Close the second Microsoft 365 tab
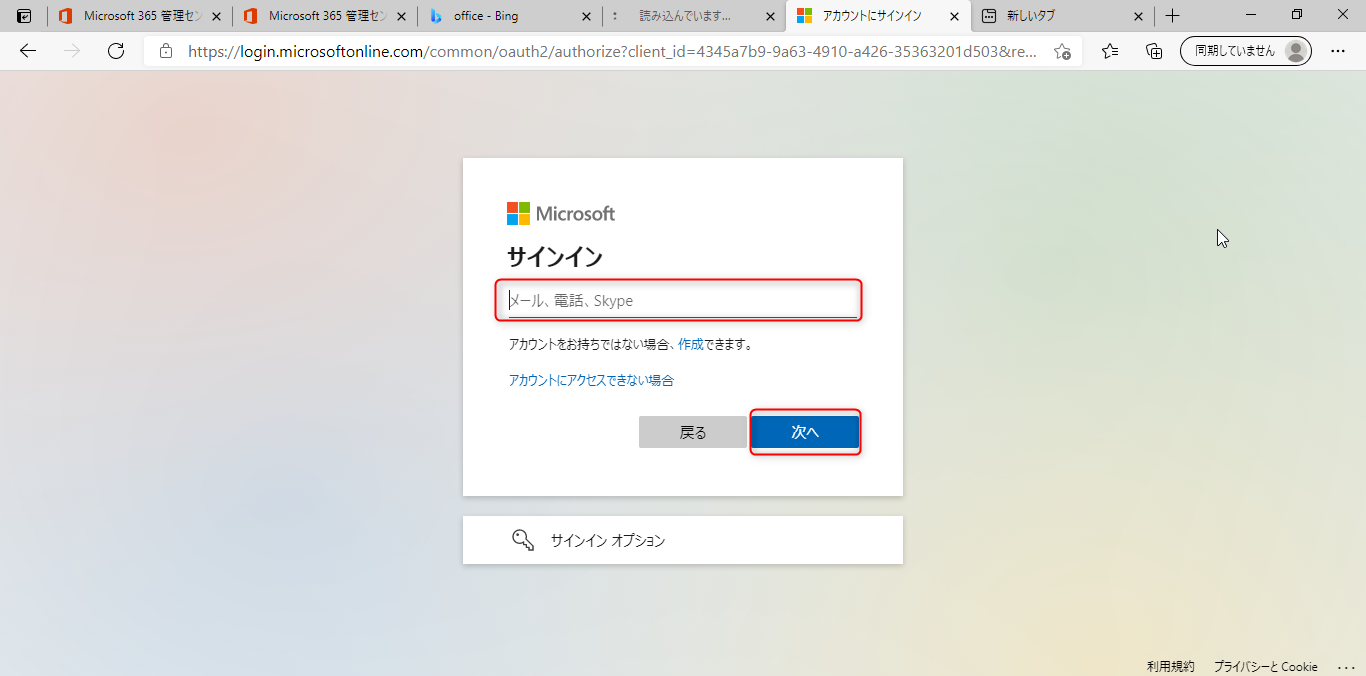 click(402, 16)
